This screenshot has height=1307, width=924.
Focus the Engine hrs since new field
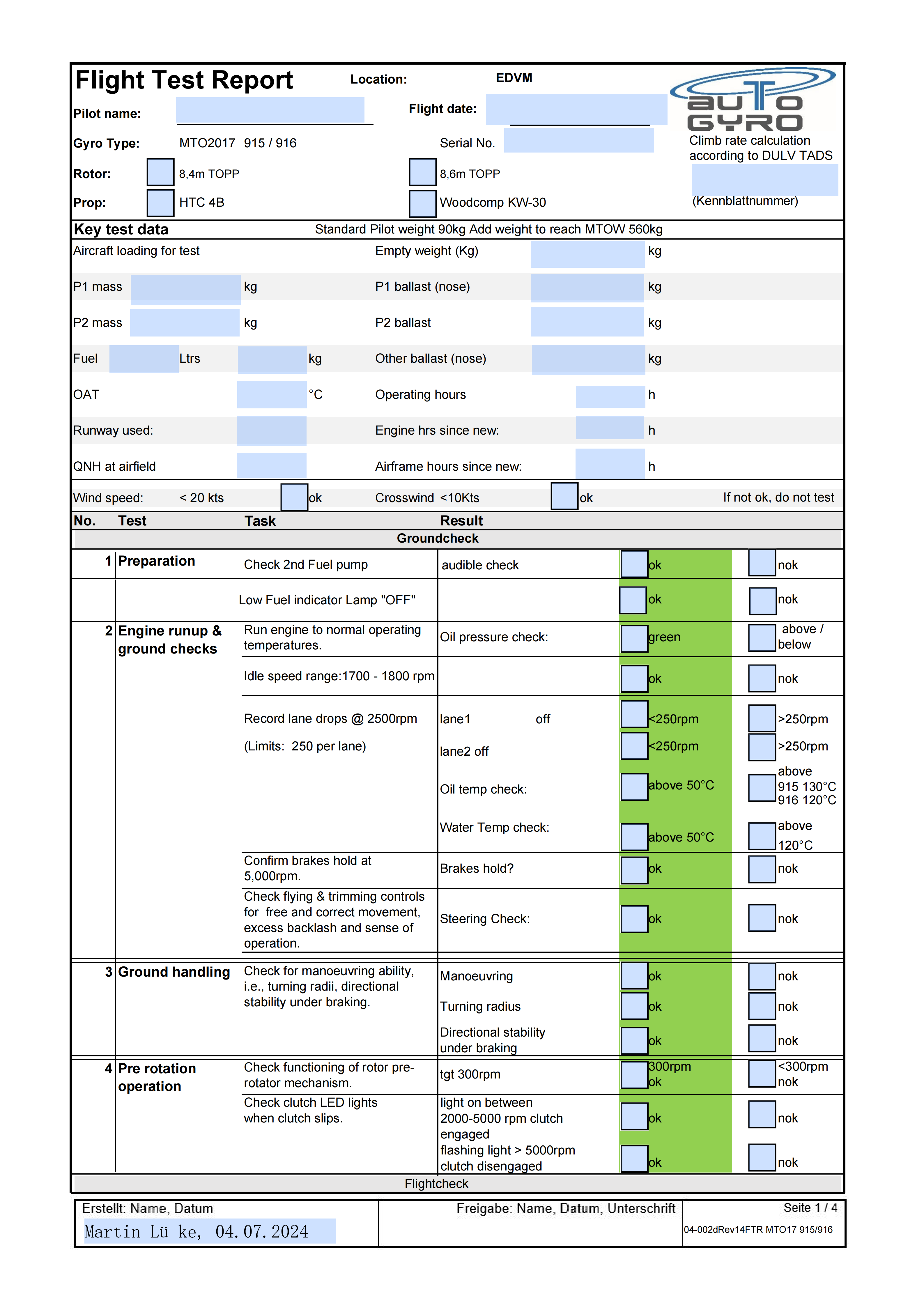(x=610, y=428)
